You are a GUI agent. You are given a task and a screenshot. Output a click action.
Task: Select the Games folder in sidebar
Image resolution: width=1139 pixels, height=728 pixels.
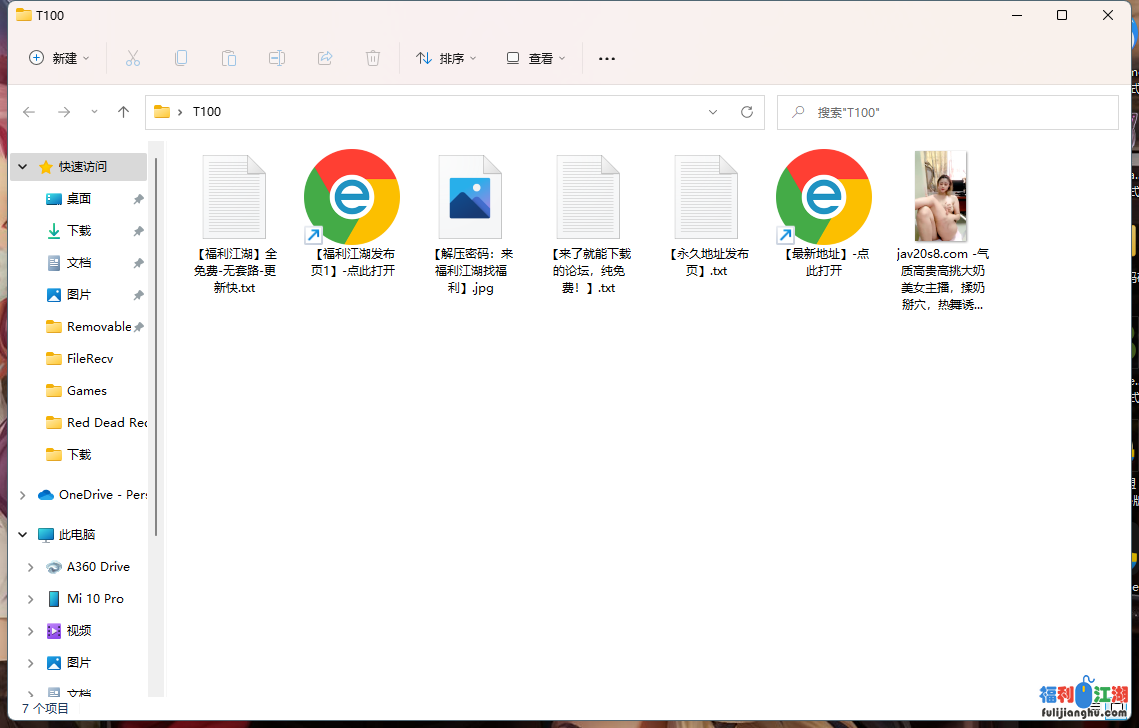pos(86,391)
